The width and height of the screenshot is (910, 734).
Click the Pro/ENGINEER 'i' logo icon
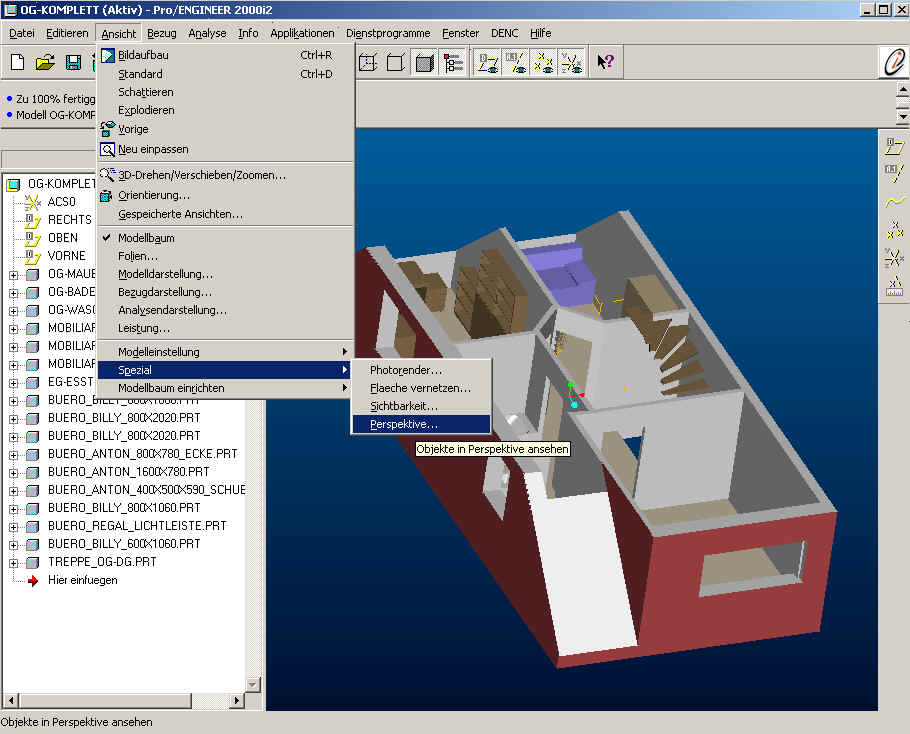point(894,62)
